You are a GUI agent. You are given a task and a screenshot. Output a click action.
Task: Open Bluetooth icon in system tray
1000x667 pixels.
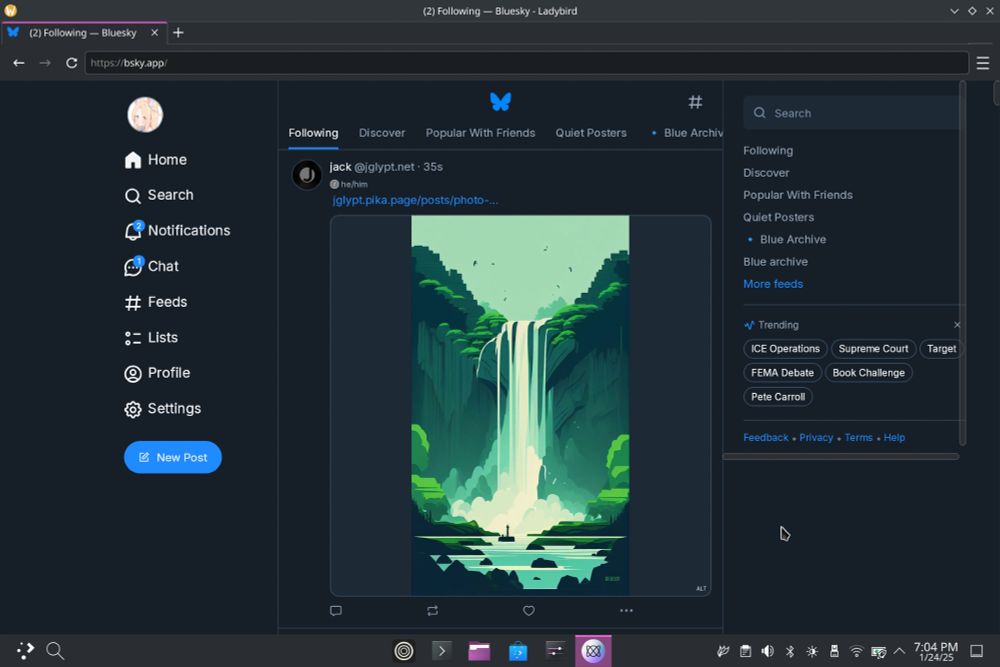pyautogui.click(x=790, y=651)
